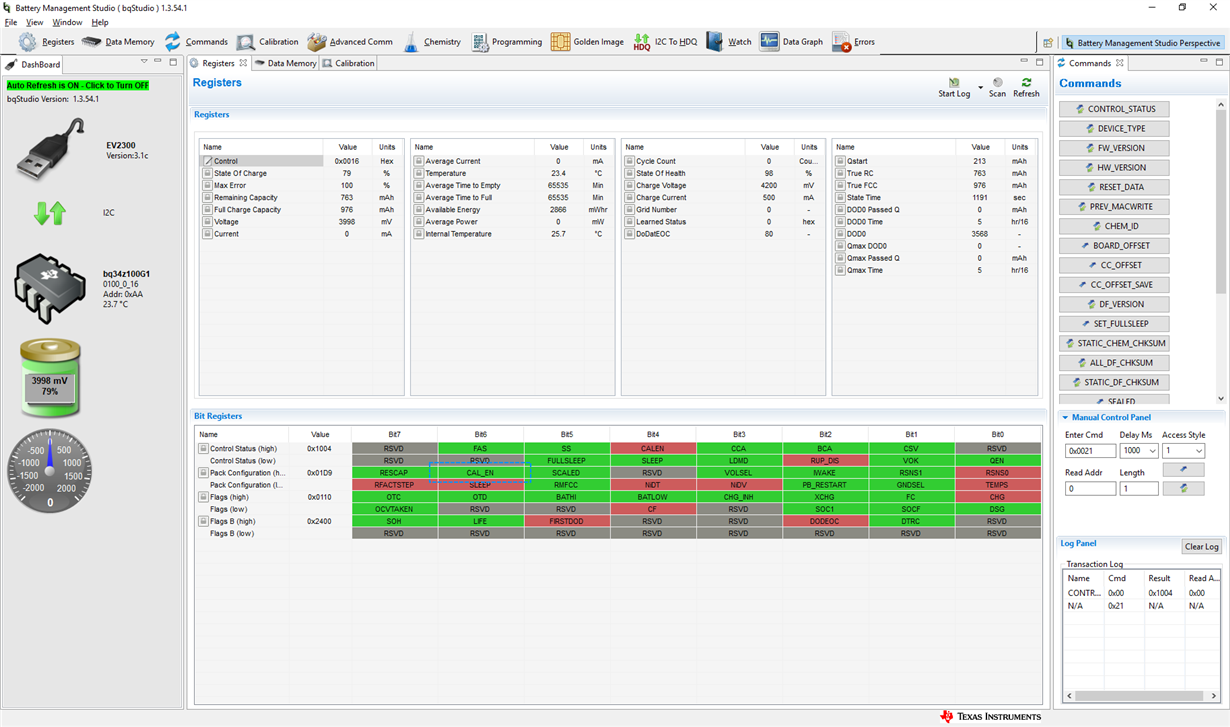Turn off Auto Refresh green banner
The width and height of the screenshot is (1230, 727).
[78, 86]
